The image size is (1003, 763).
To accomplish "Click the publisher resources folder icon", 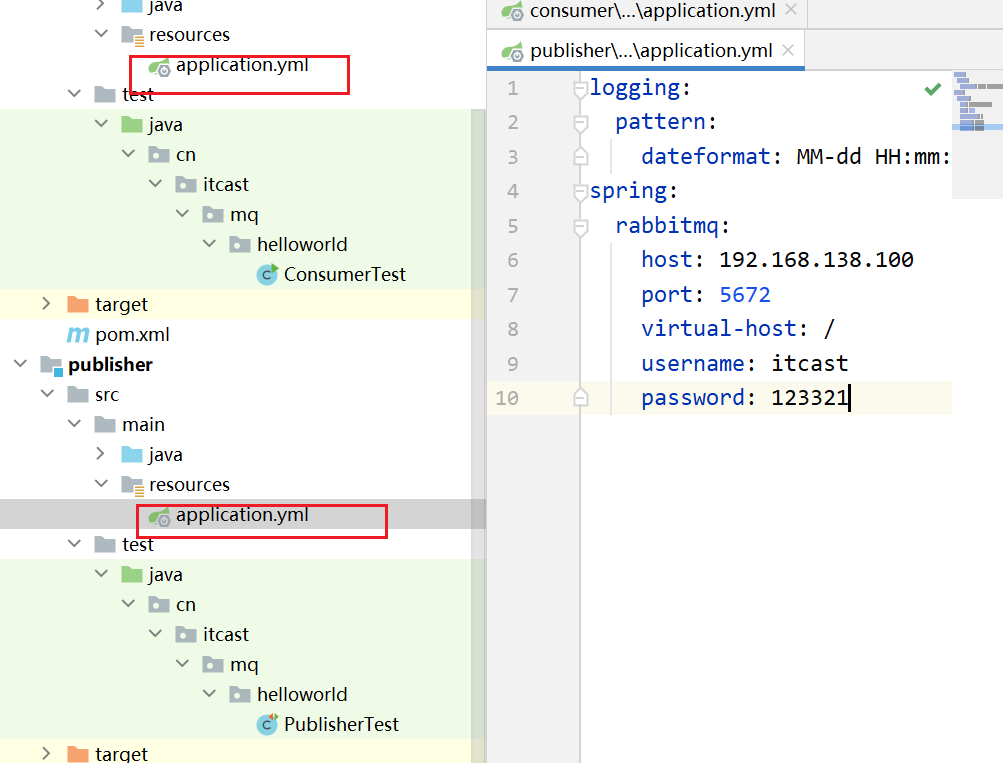I will pos(132,485).
